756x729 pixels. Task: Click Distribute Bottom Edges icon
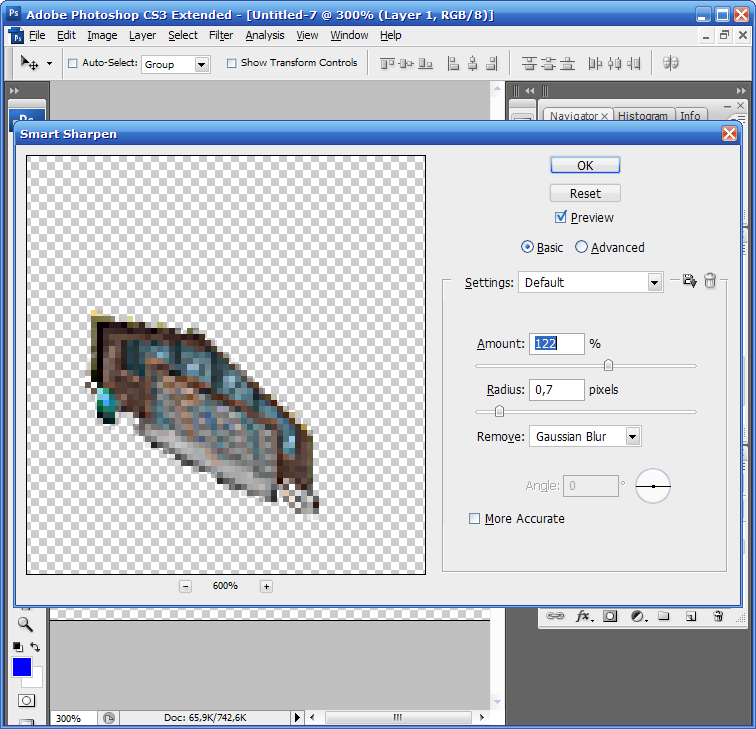(567, 63)
